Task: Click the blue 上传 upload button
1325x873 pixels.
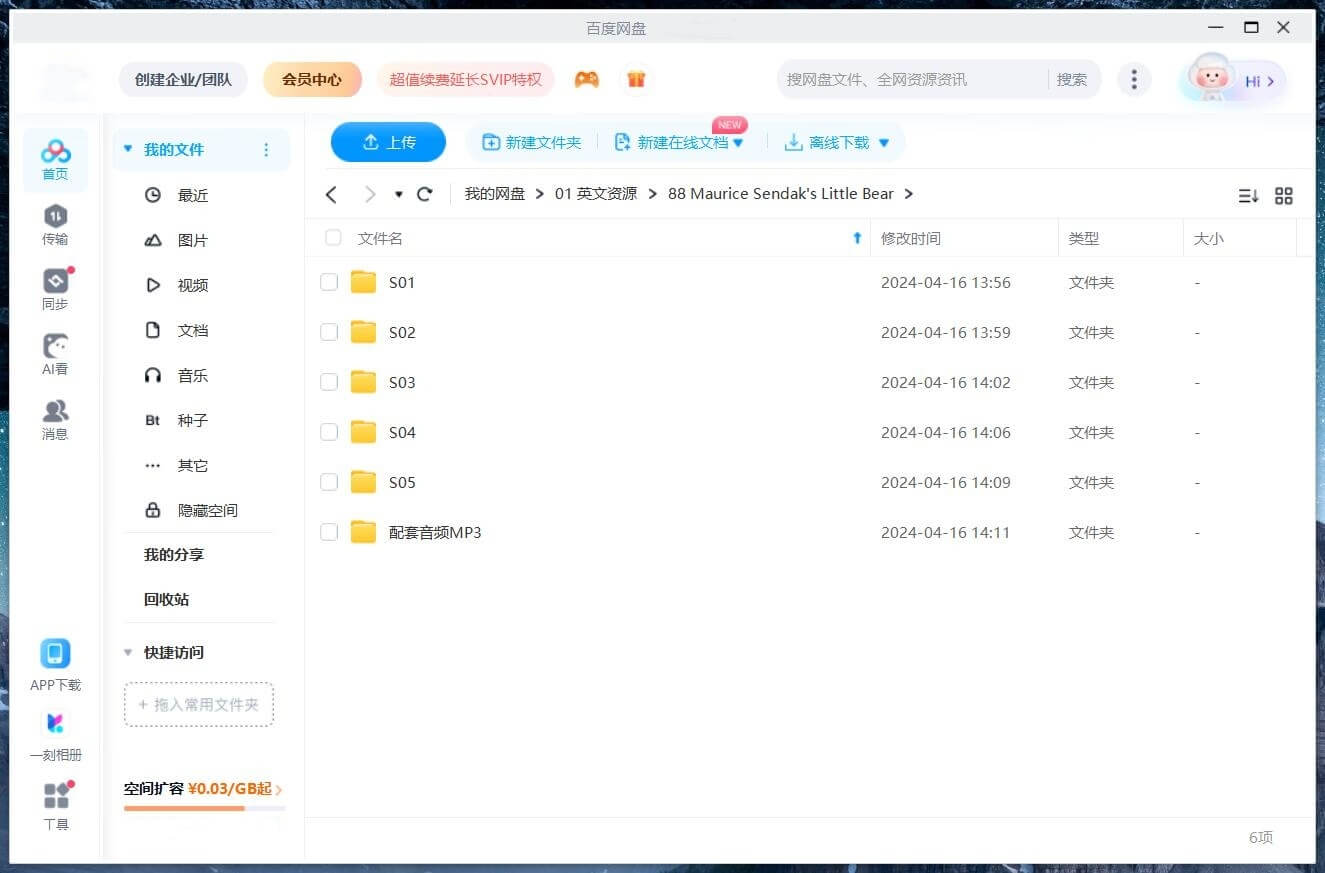Action: (x=388, y=142)
